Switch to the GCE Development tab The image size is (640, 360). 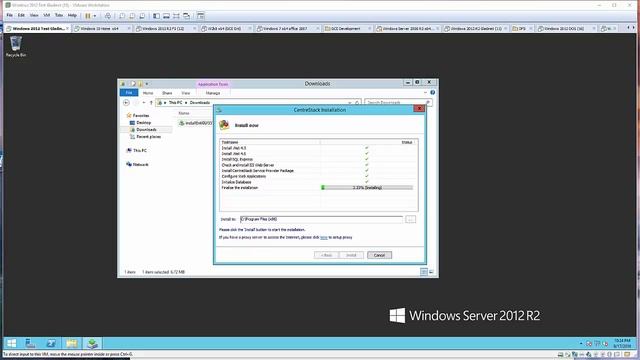[x=347, y=29]
